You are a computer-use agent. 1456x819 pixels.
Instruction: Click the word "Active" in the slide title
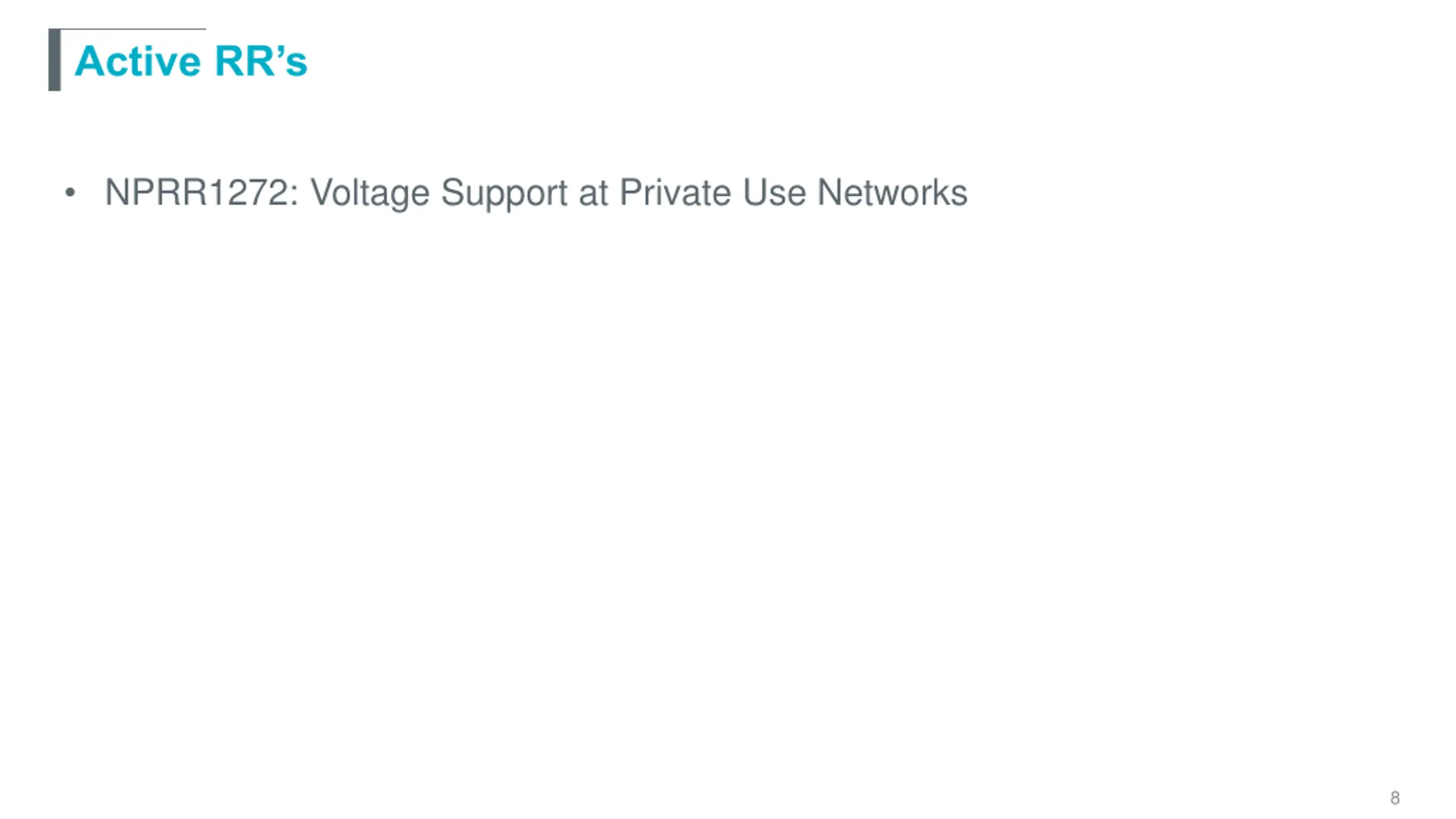pyautogui.click(x=137, y=61)
